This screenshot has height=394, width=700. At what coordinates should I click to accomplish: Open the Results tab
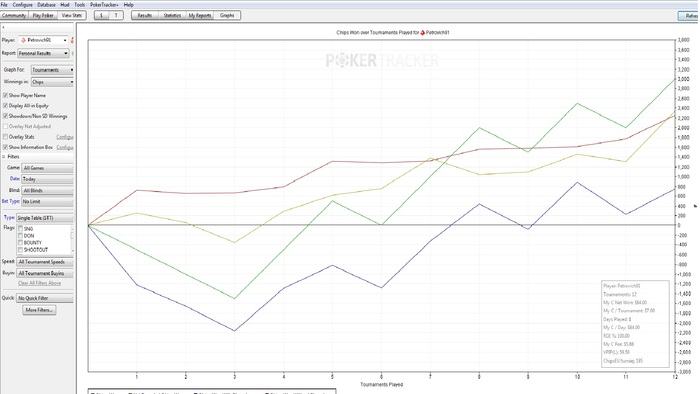point(145,15)
